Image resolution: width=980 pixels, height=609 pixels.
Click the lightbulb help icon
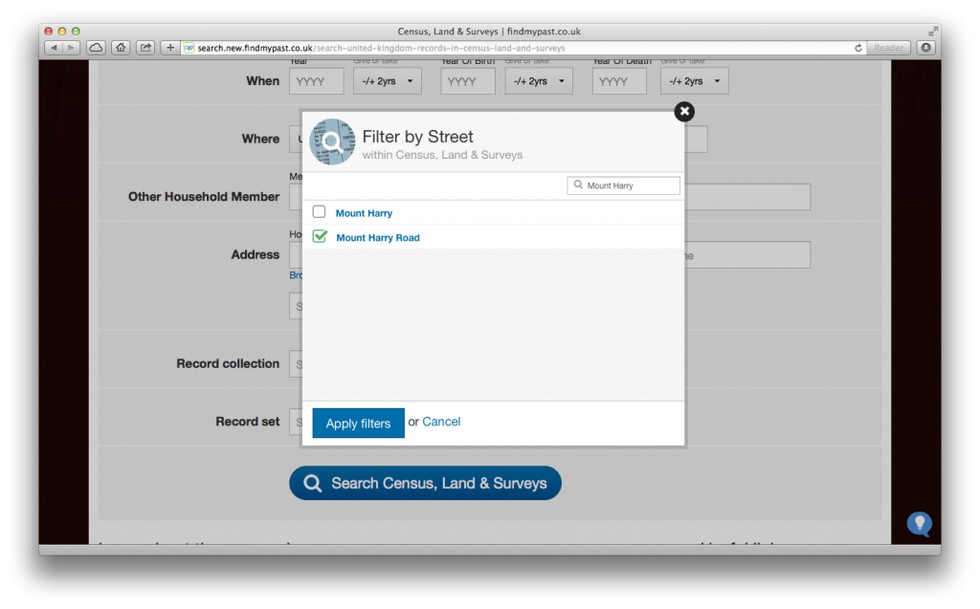(919, 523)
